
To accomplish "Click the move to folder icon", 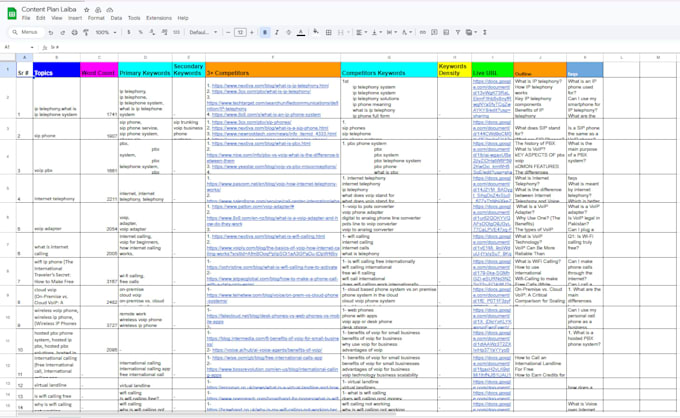I will point(98,10).
